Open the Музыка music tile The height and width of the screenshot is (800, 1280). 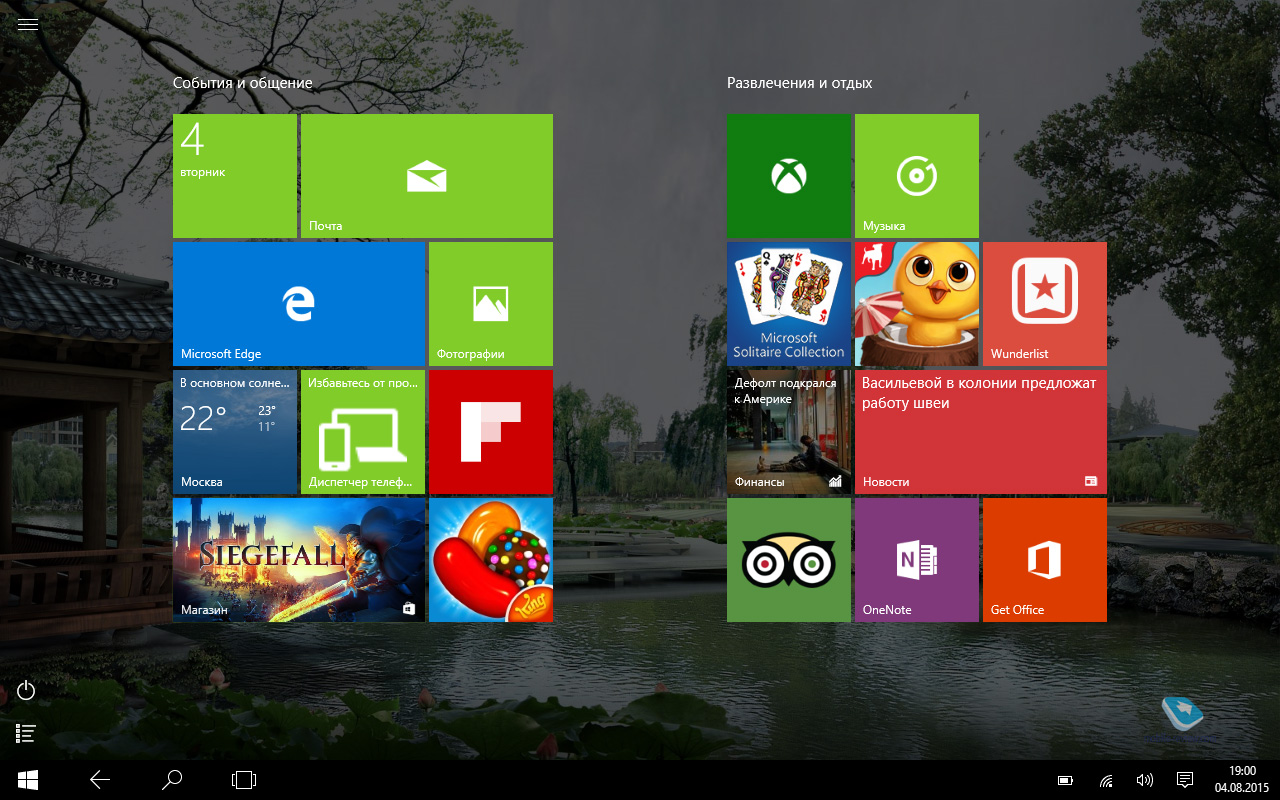click(x=917, y=176)
